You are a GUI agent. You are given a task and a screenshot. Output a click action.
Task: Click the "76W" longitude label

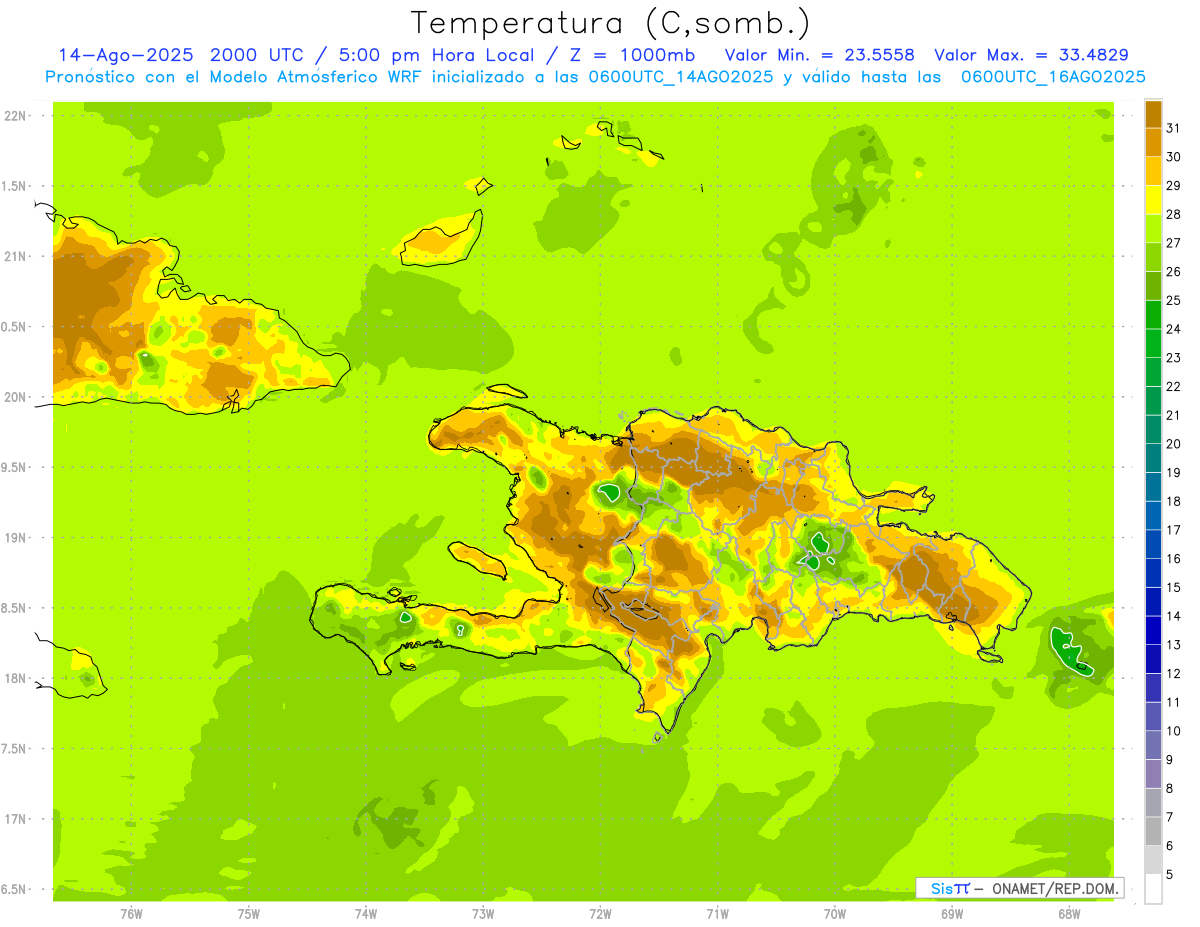coord(131,913)
